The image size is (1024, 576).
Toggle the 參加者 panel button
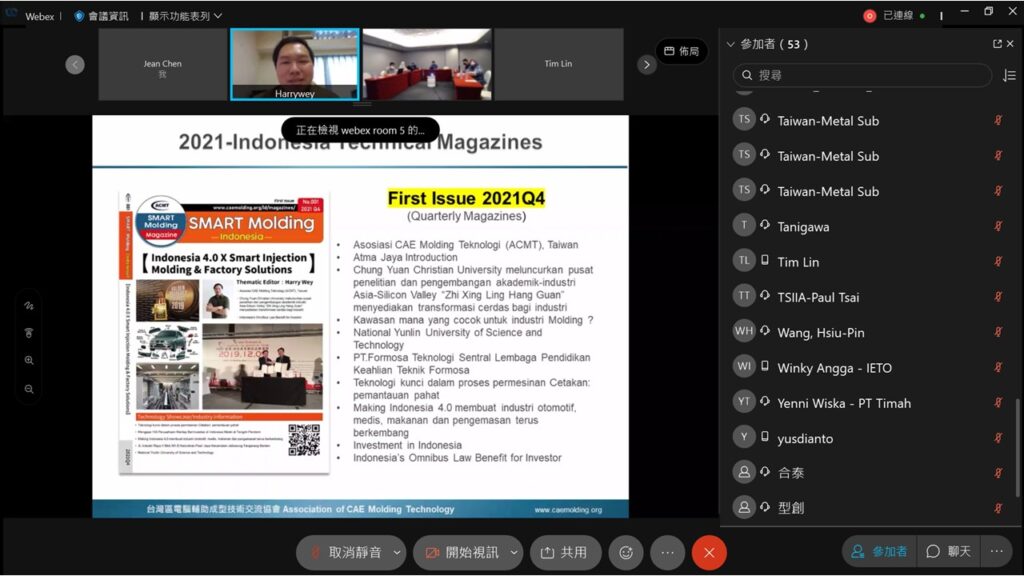click(879, 552)
